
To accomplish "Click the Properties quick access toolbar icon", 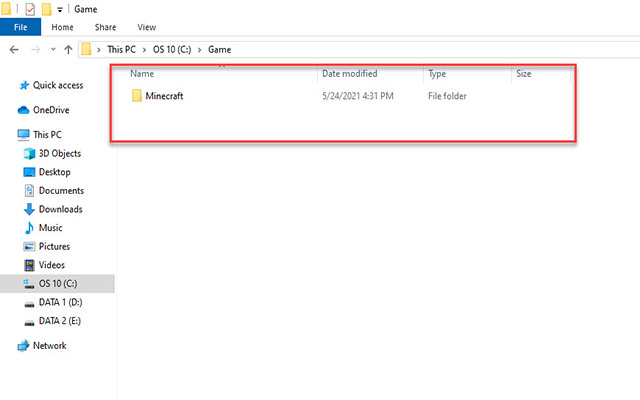I will [x=31, y=9].
